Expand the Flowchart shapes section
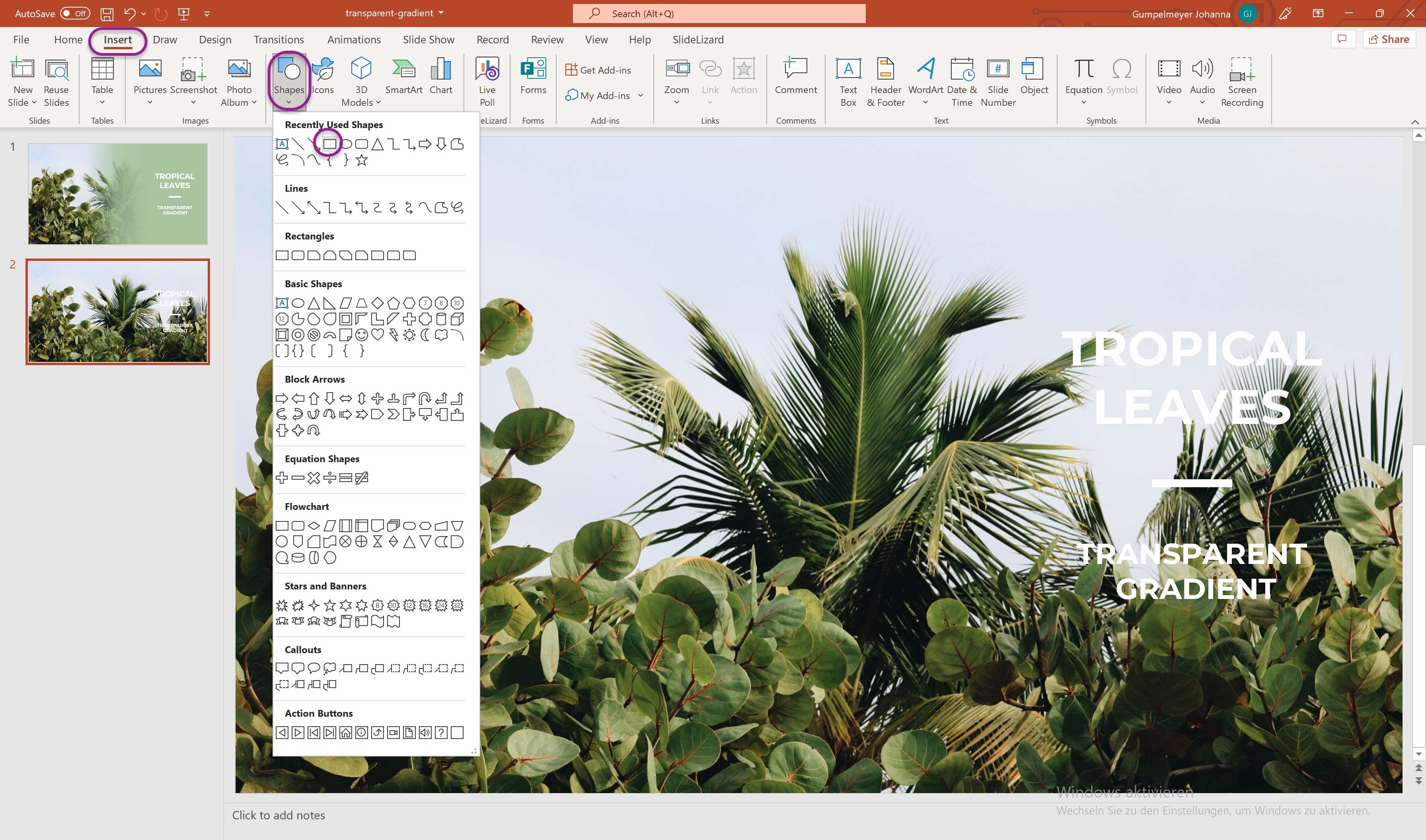1426x840 pixels. pos(306,506)
